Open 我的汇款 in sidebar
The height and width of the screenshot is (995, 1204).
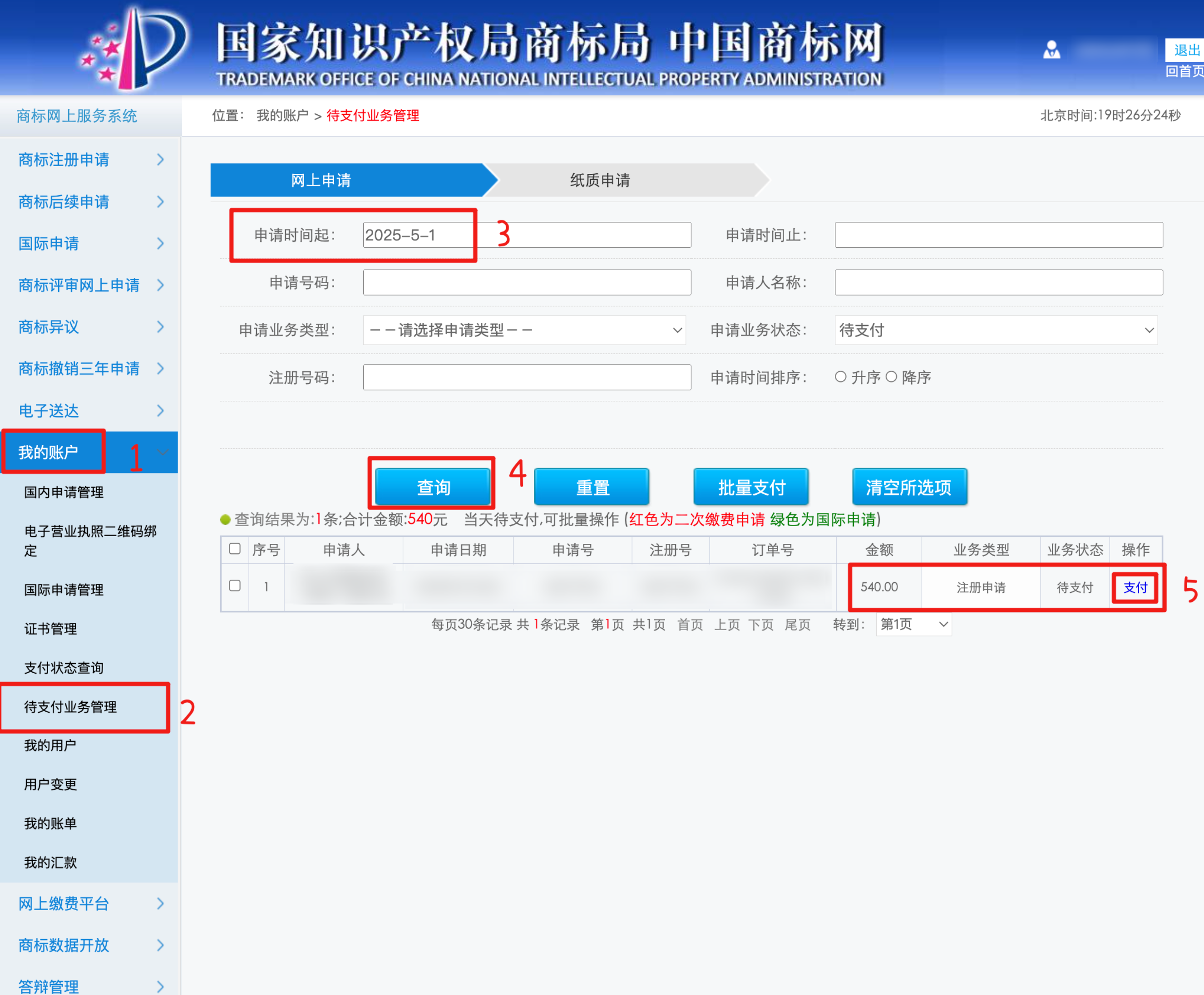50,862
